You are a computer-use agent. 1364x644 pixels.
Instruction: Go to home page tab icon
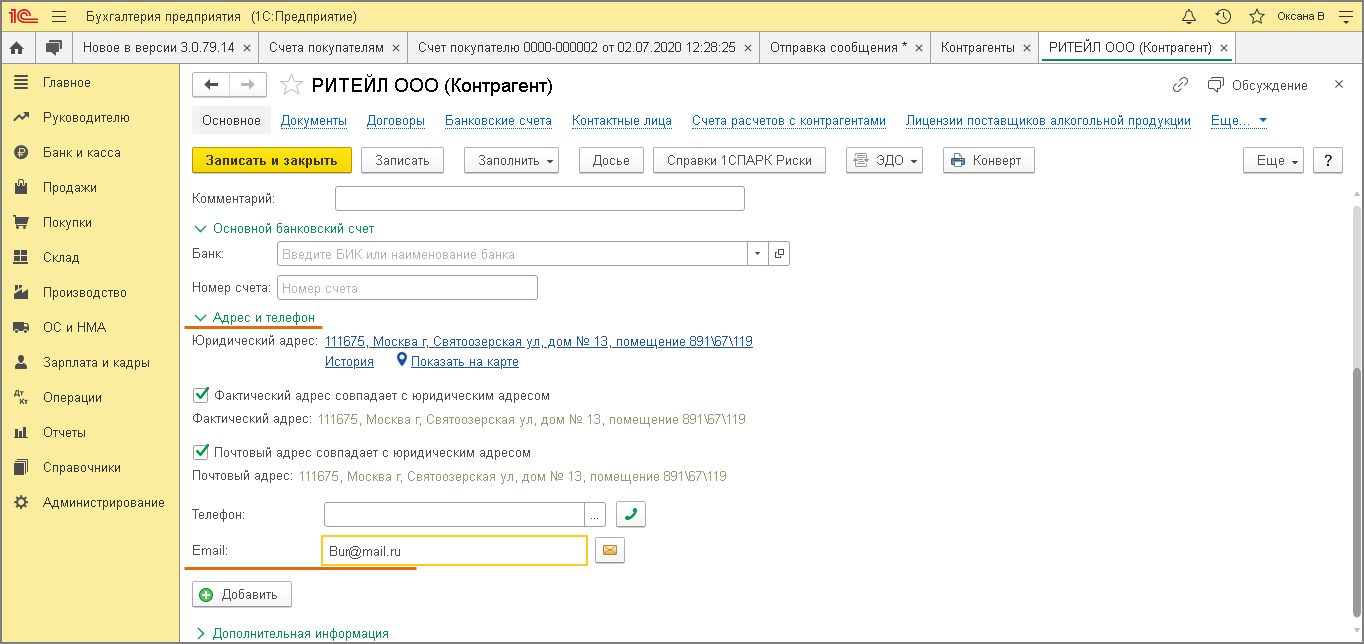(x=16, y=47)
